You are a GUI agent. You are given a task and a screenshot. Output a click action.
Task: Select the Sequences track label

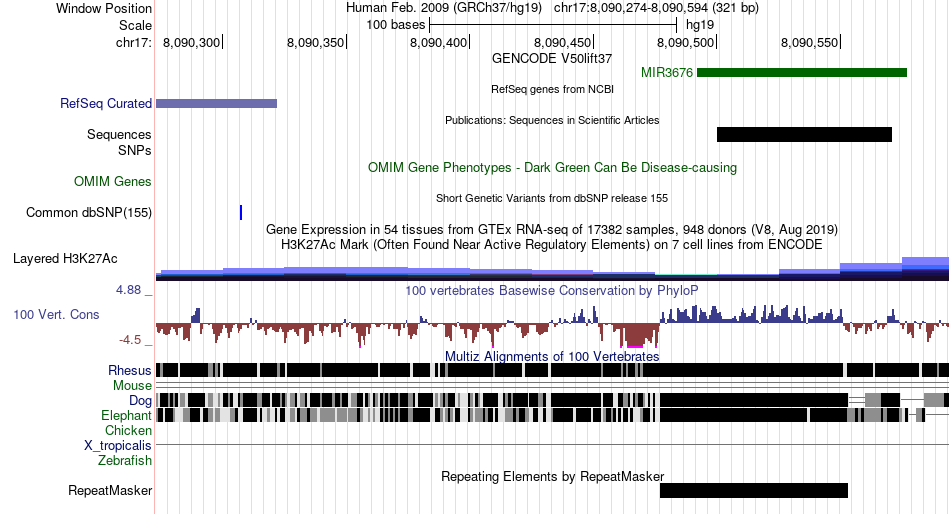(x=119, y=135)
